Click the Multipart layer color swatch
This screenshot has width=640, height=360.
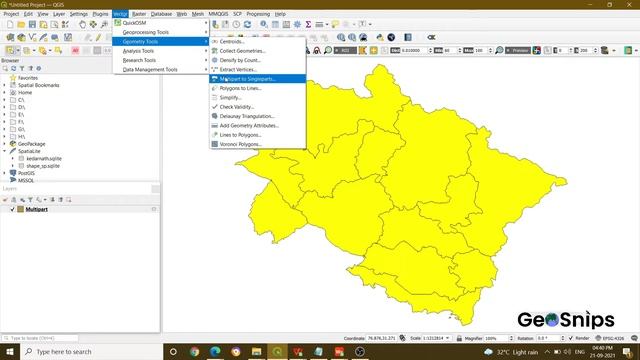click(x=20, y=209)
